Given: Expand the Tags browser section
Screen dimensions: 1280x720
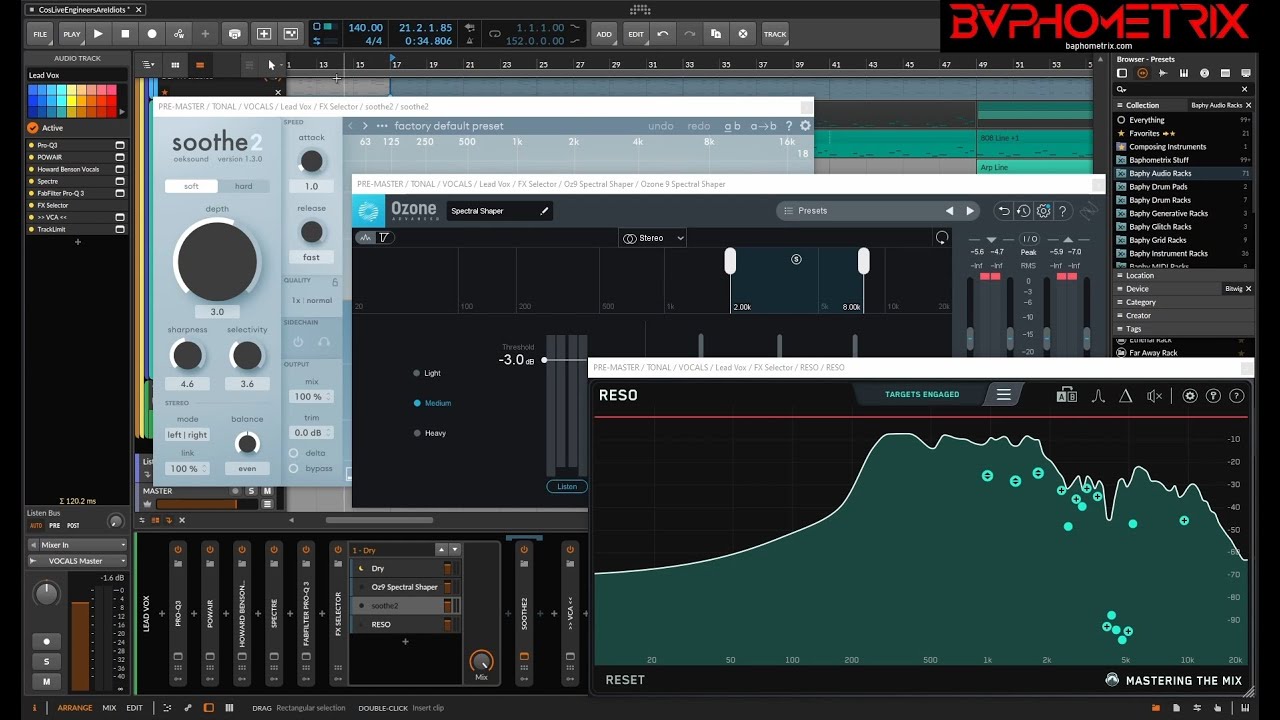Looking at the screenshot, I should pos(1185,328).
